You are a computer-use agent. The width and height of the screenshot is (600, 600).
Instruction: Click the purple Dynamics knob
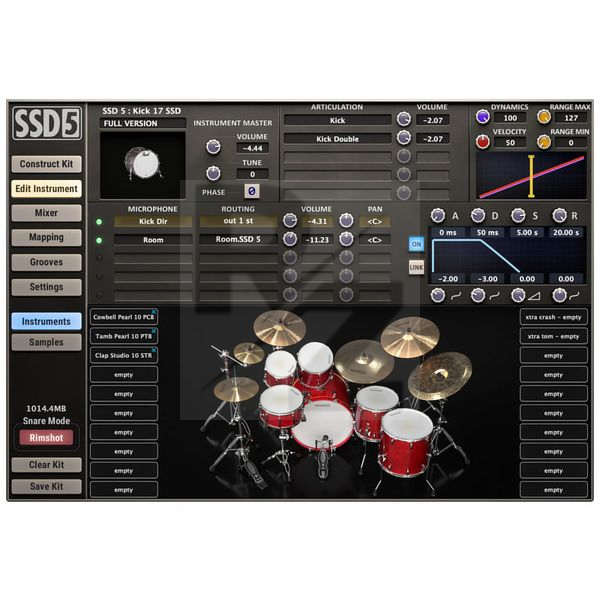(483, 117)
